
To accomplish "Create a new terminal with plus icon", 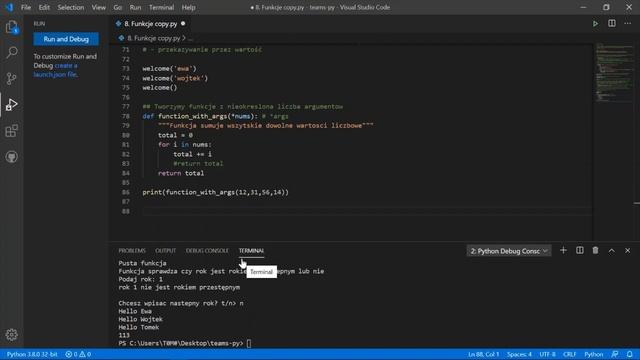I will click(563, 251).
